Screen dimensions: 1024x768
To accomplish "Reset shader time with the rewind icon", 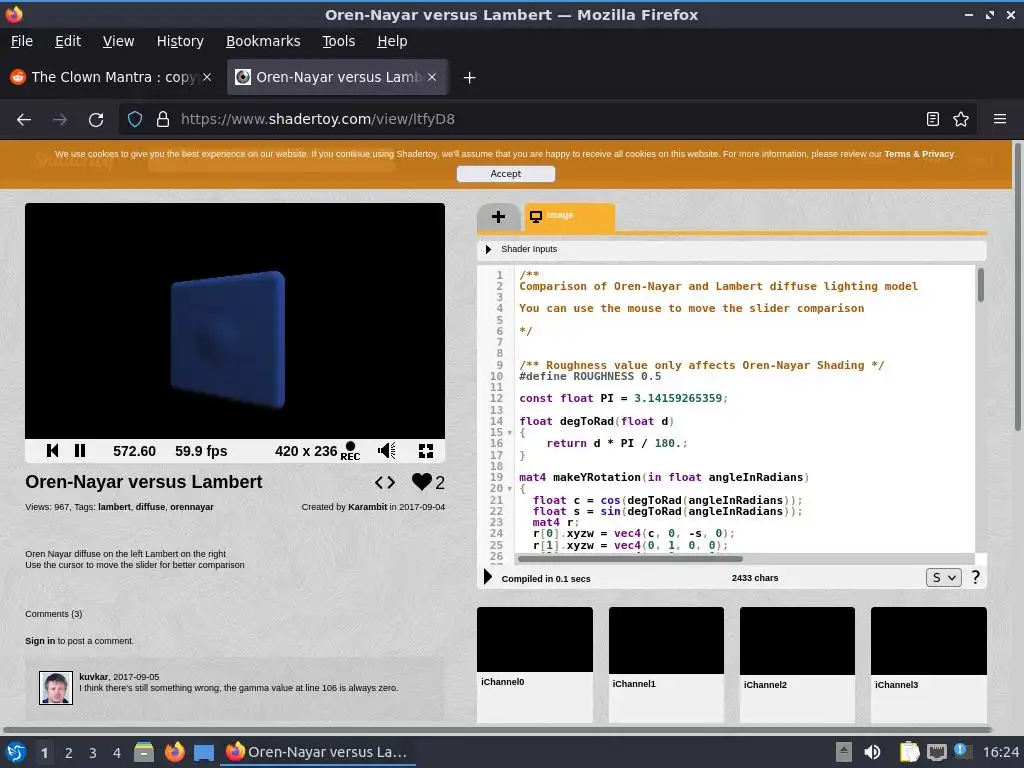I will 53,451.
